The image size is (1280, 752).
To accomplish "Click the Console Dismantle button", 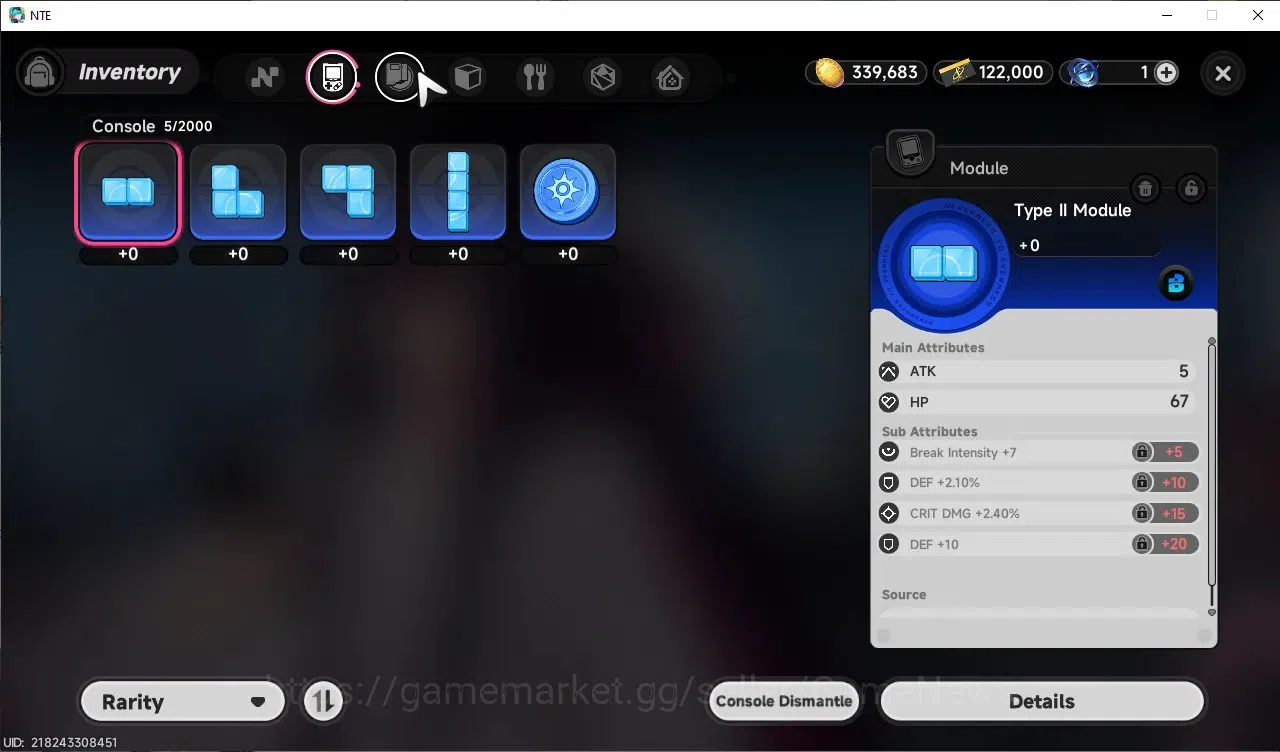I will pyautogui.click(x=785, y=702).
